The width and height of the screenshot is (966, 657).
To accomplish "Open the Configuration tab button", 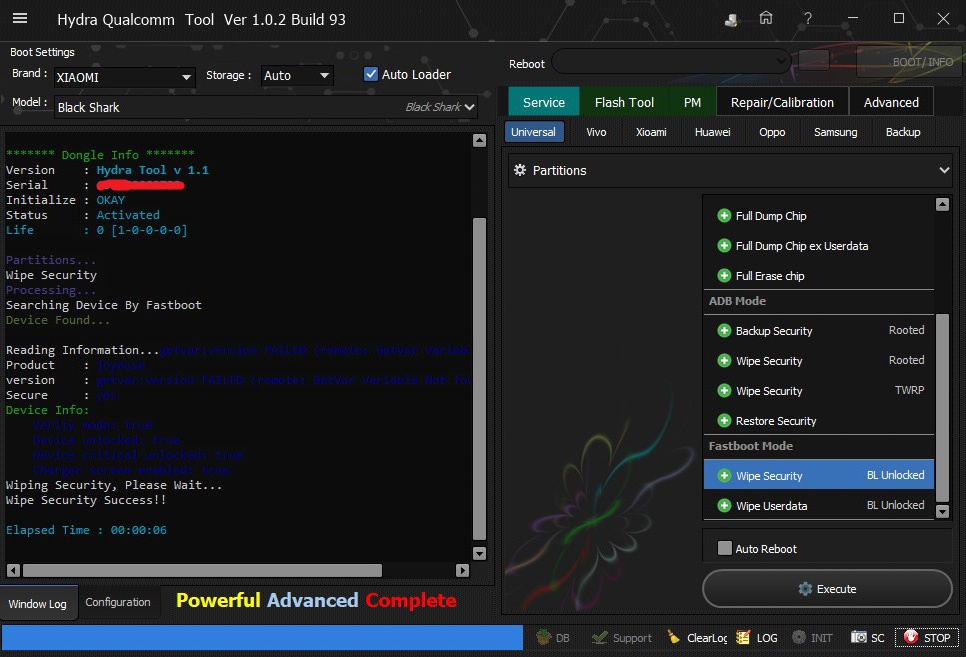I will (118, 602).
